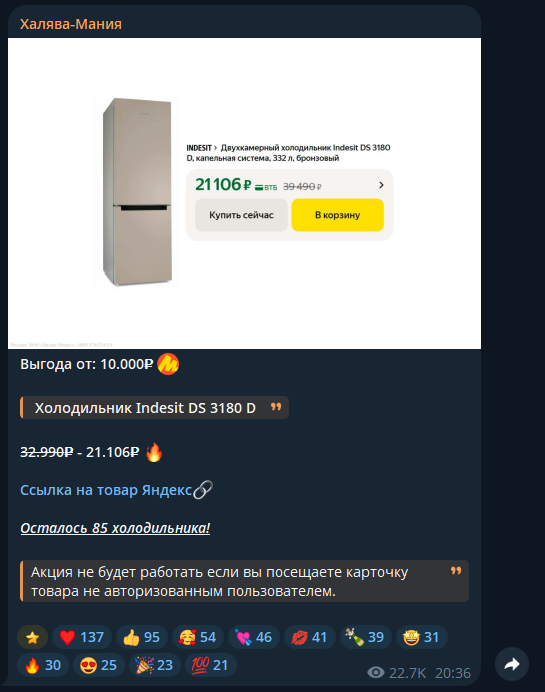Click the forward share arrow button
The height and width of the screenshot is (692, 545).
[511, 664]
